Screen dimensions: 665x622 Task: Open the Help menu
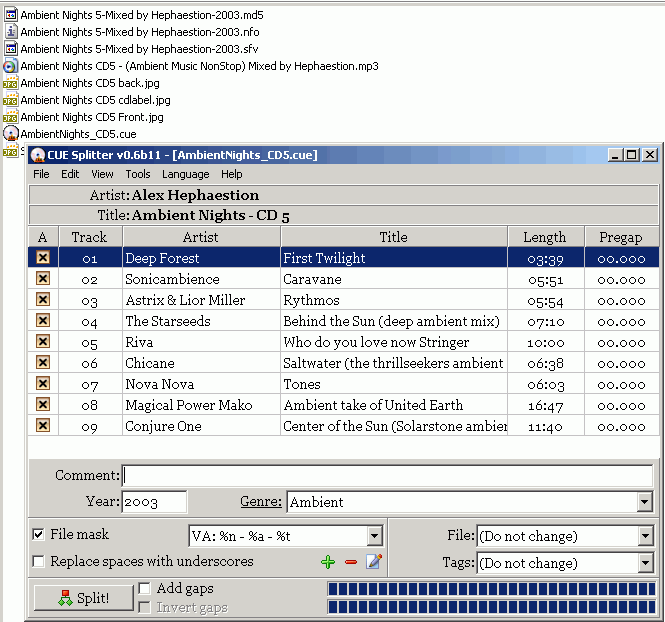(x=232, y=174)
